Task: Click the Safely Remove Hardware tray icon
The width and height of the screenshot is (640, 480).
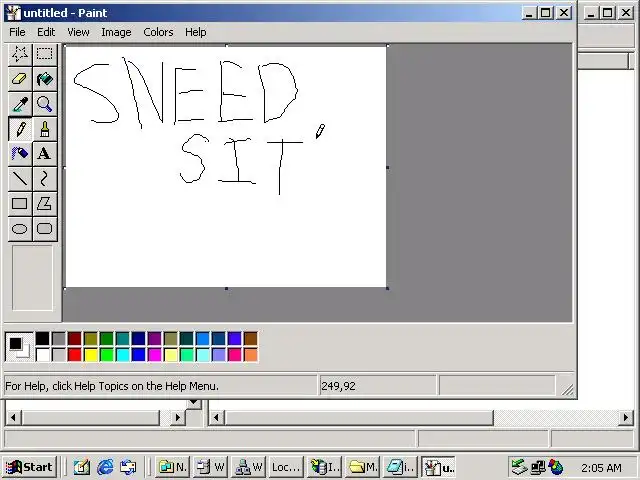Action: click(x=520, y=467)
